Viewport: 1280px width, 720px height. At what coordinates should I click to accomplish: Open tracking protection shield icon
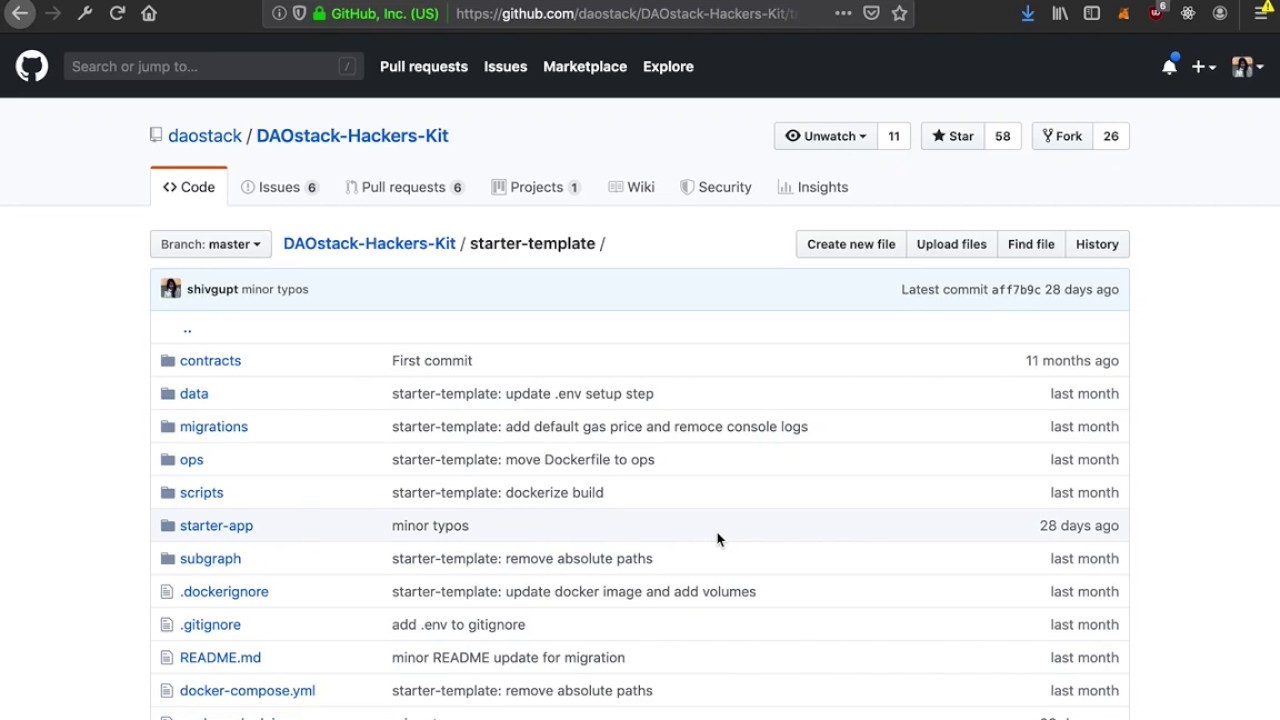[299, 13]
